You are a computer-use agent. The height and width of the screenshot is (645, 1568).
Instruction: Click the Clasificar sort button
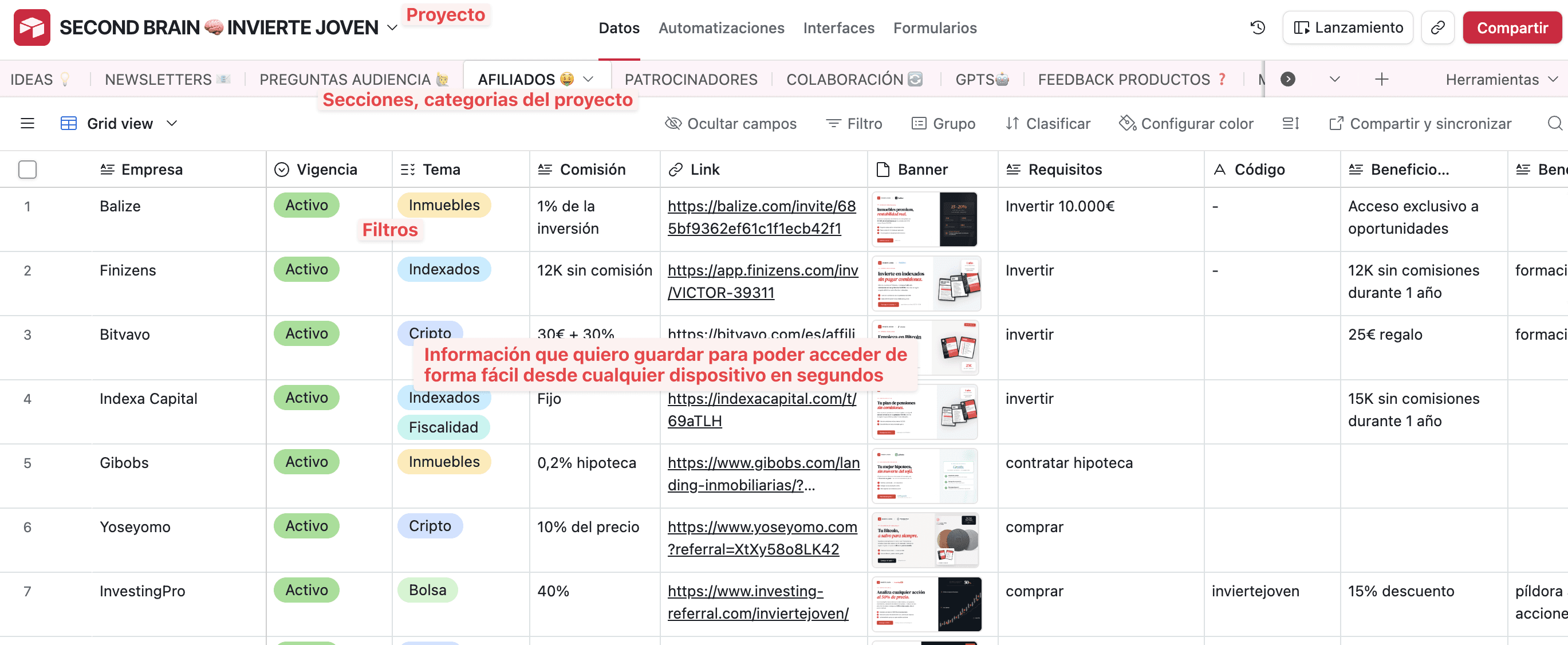(1047, 124)
